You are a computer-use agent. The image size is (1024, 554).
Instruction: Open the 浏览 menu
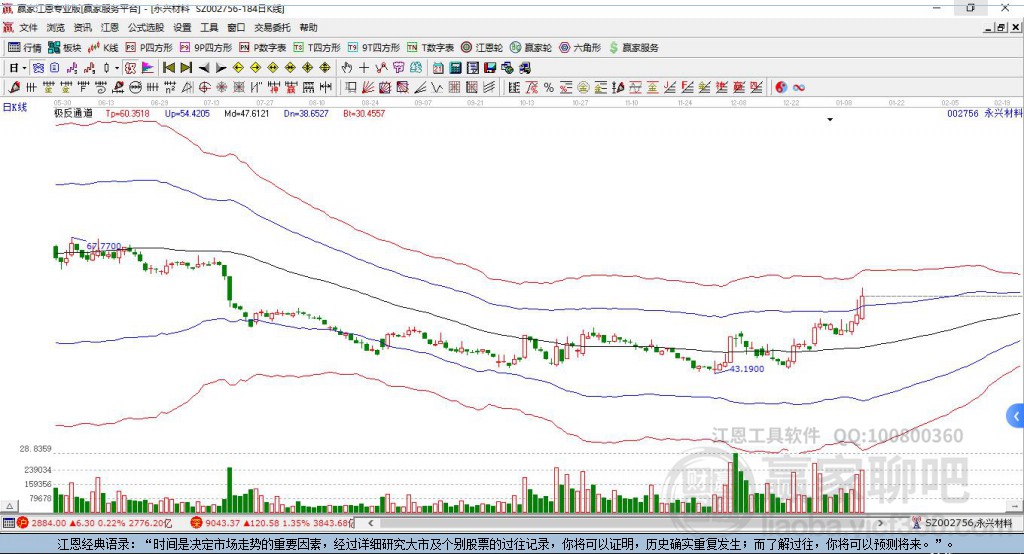[56, 27]
